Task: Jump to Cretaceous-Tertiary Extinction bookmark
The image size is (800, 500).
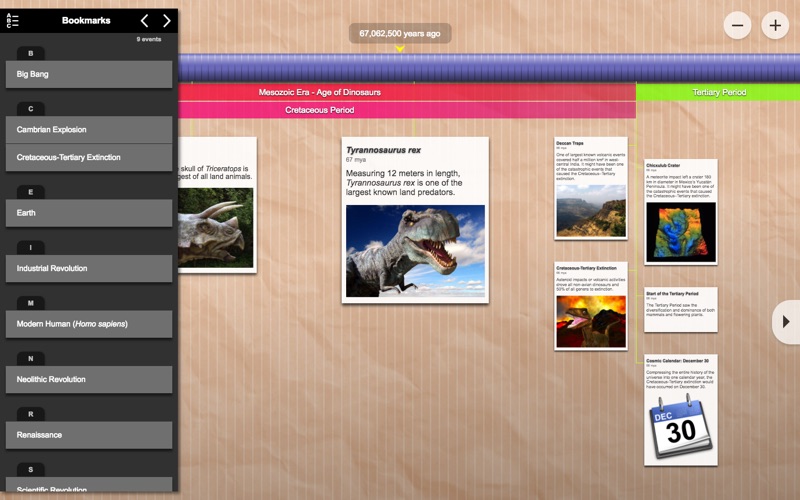Action: (89, 157)
